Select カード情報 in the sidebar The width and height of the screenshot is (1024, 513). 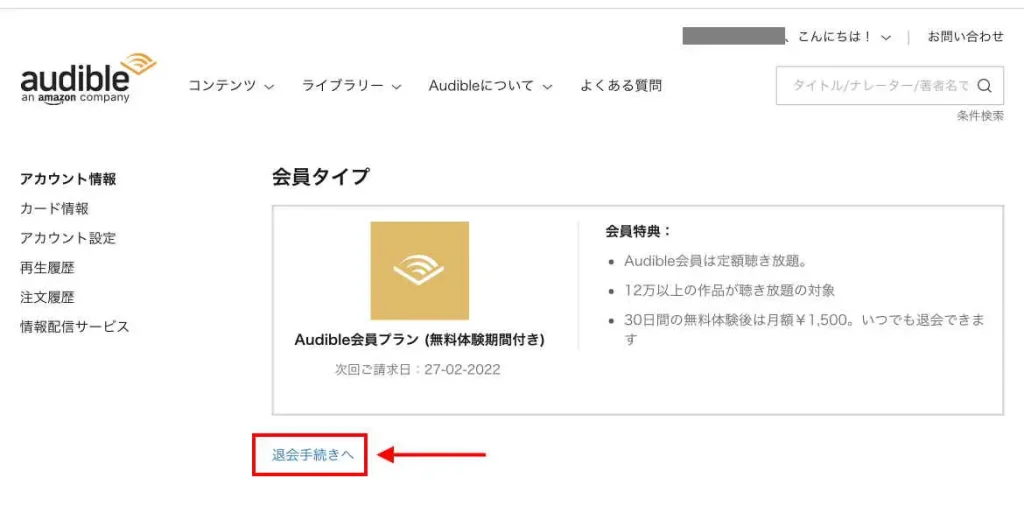pyautogui.click(x=54, y=209)
